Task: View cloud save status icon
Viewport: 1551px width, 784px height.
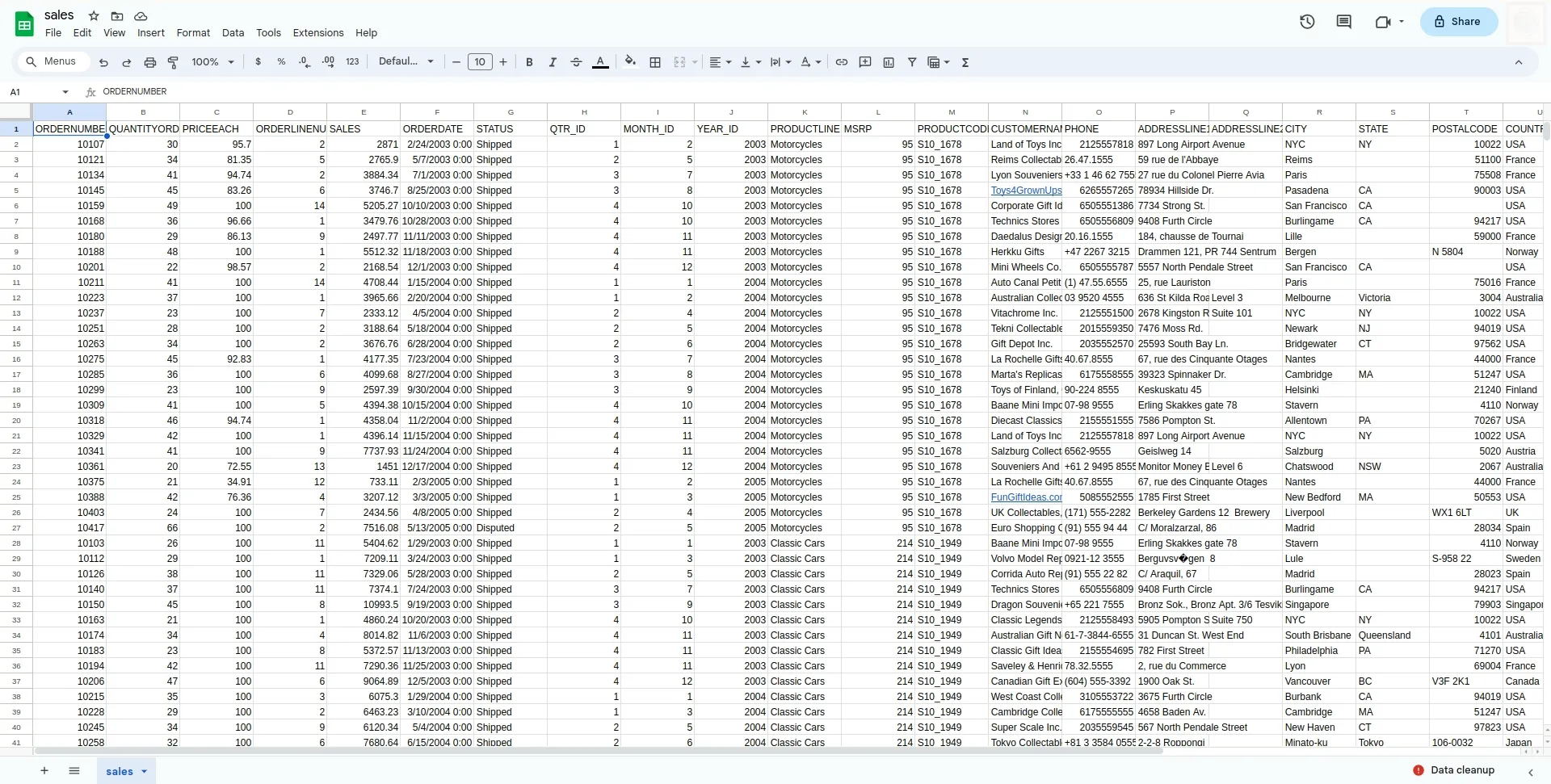Action: 141,16
